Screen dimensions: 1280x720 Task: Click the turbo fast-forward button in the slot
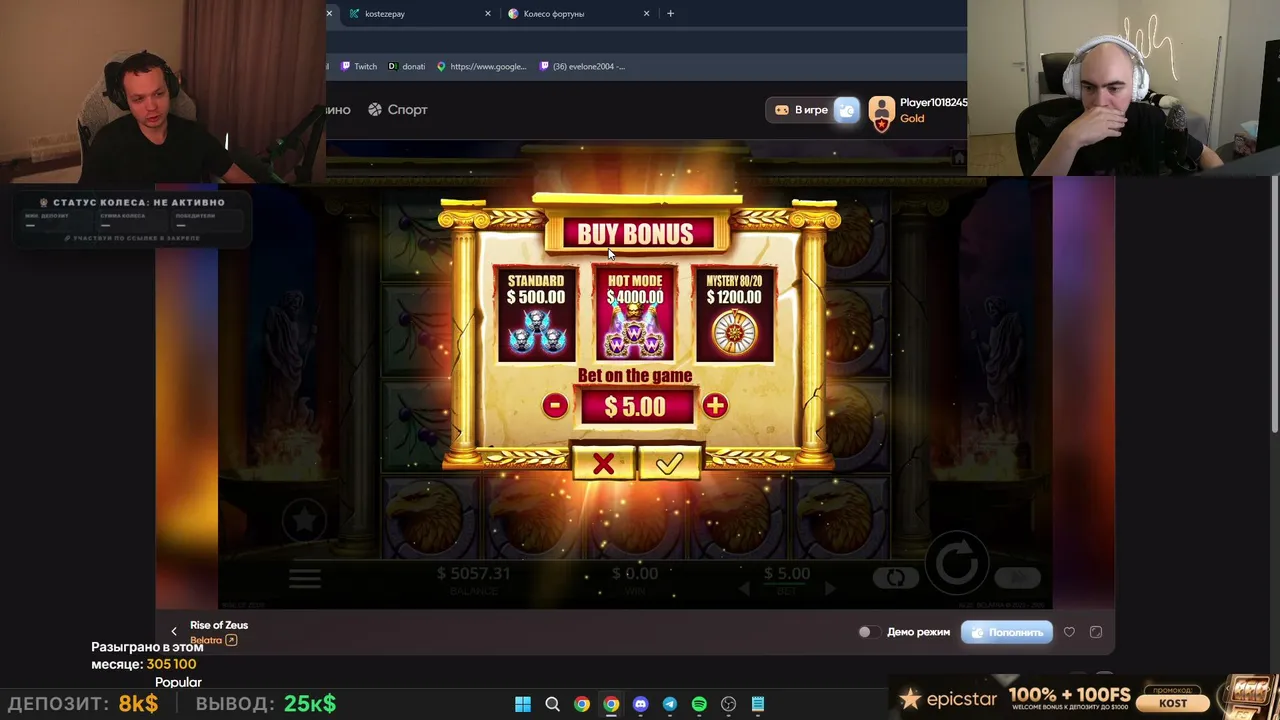click(1018, 577)
